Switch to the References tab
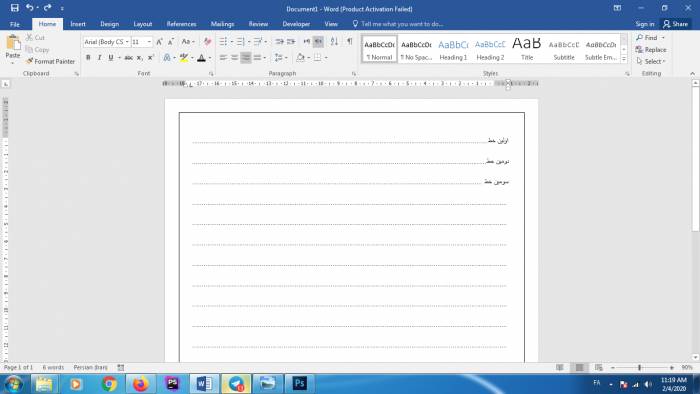700x394 pixels. tap(181, 24)
